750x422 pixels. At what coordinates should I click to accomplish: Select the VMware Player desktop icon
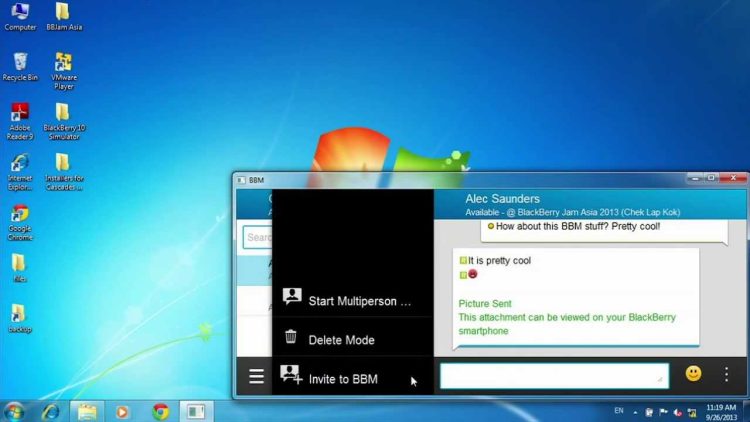(64, 71)
